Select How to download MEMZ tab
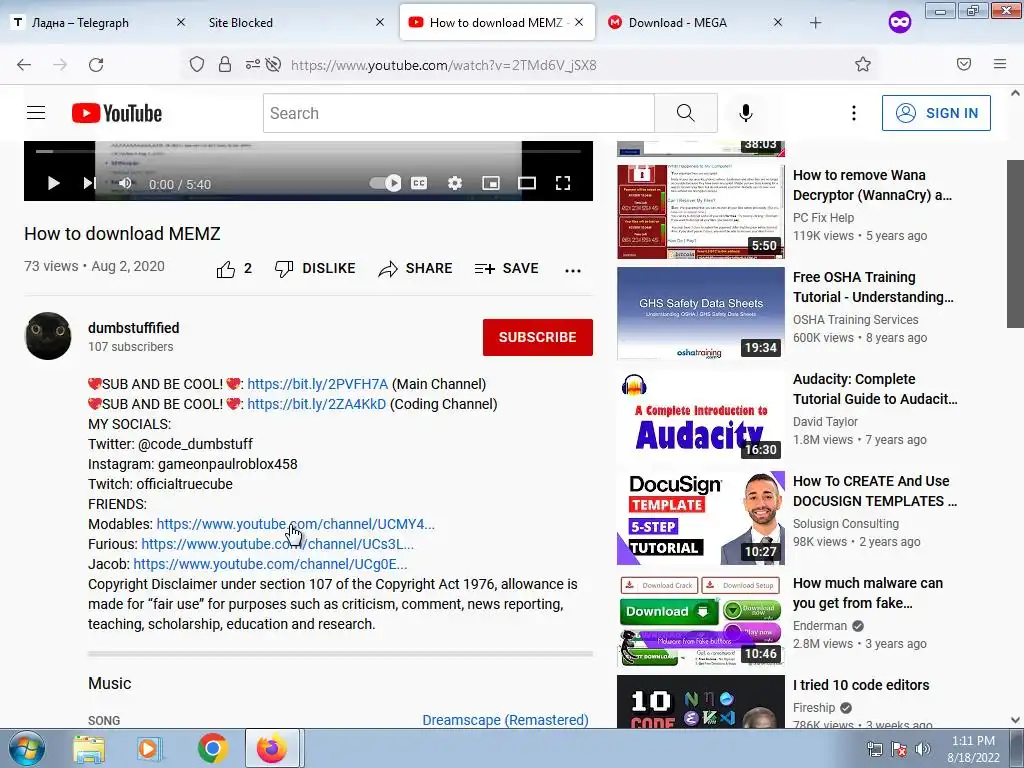Viewport: 1024px width, 768px height. pyautogui.click(x=496, y=22)
